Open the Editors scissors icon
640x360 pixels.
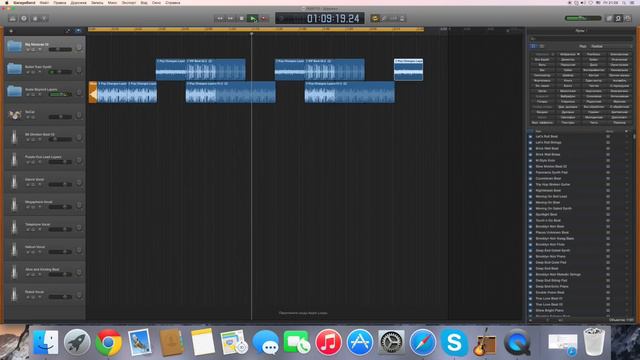pos(44,18)
